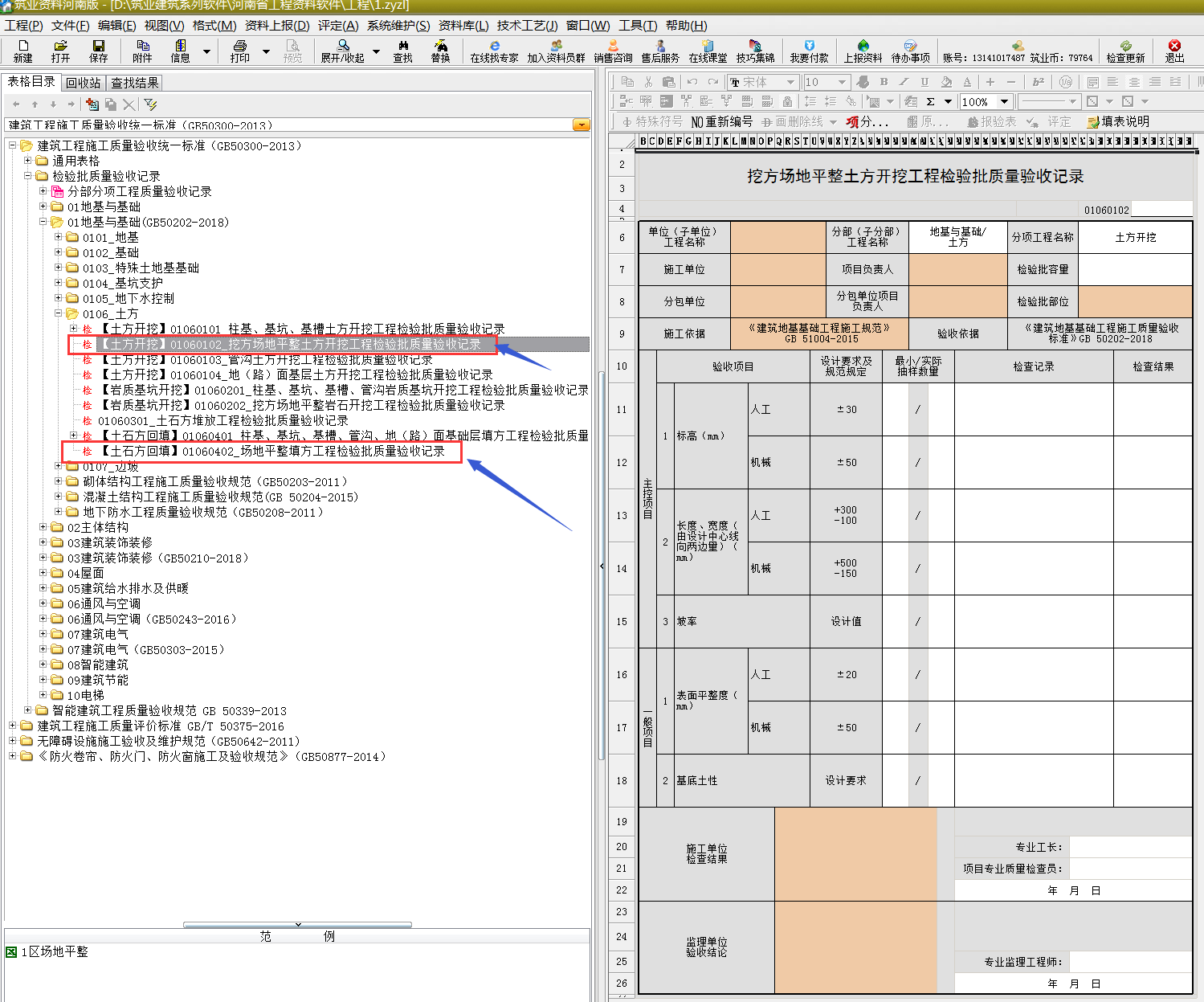
Task: Open the 文件(F) menu
Action: click(71, 26)
